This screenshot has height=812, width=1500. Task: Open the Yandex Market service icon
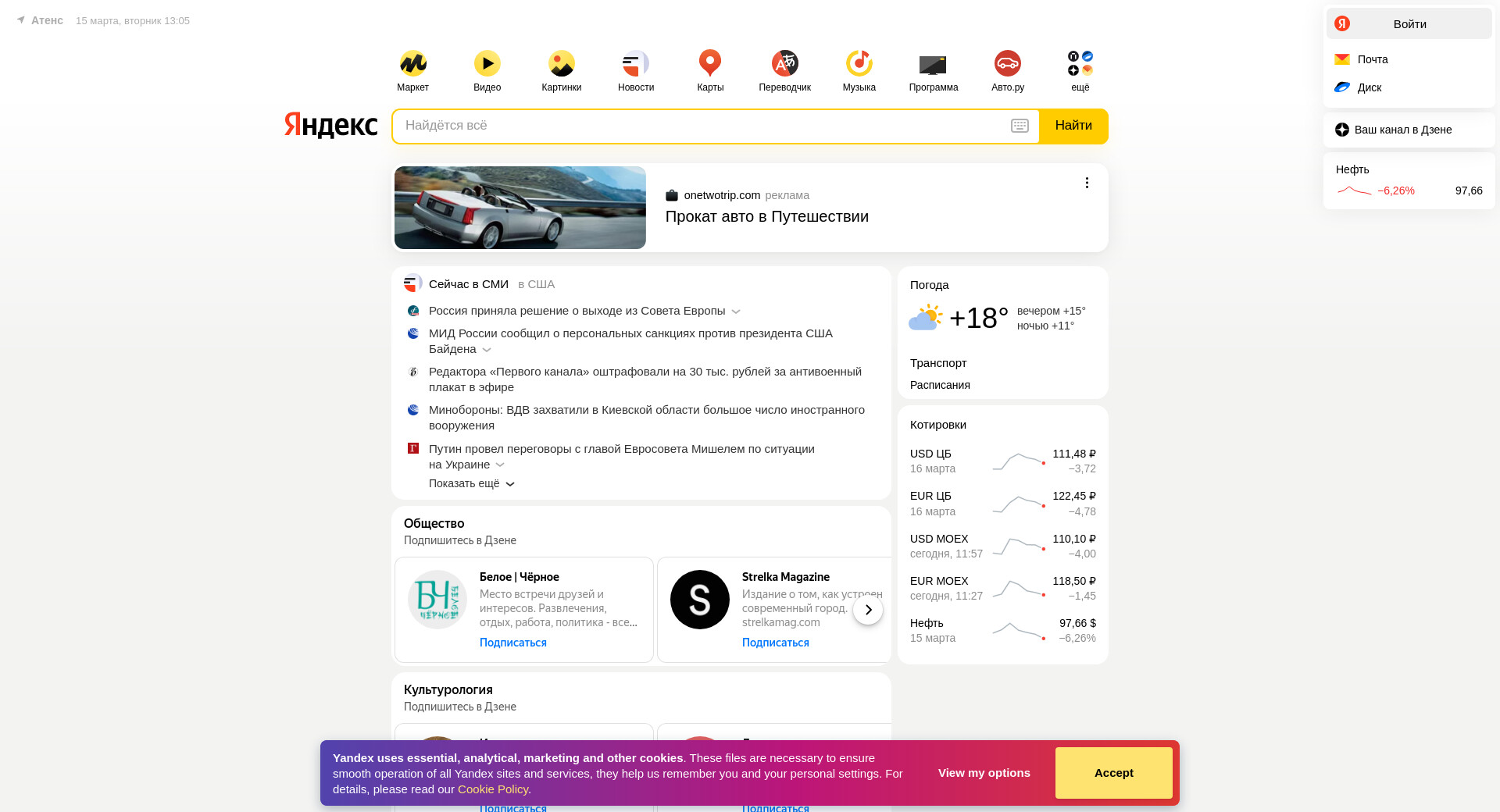(x=412, y=63)
